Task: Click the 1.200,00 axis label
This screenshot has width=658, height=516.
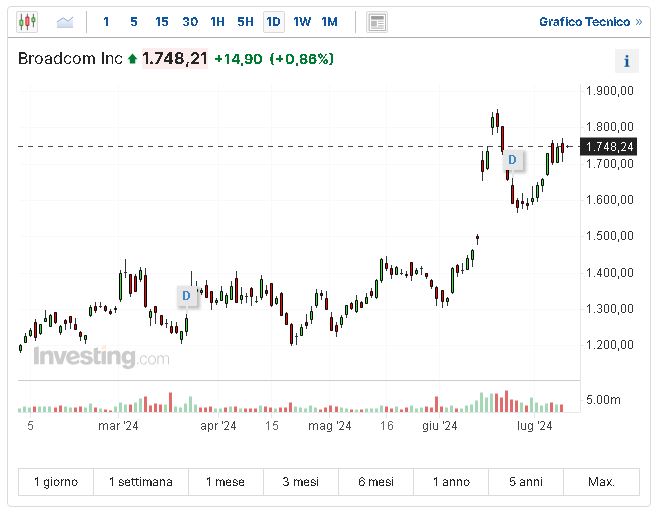Action: pos(610,345)
